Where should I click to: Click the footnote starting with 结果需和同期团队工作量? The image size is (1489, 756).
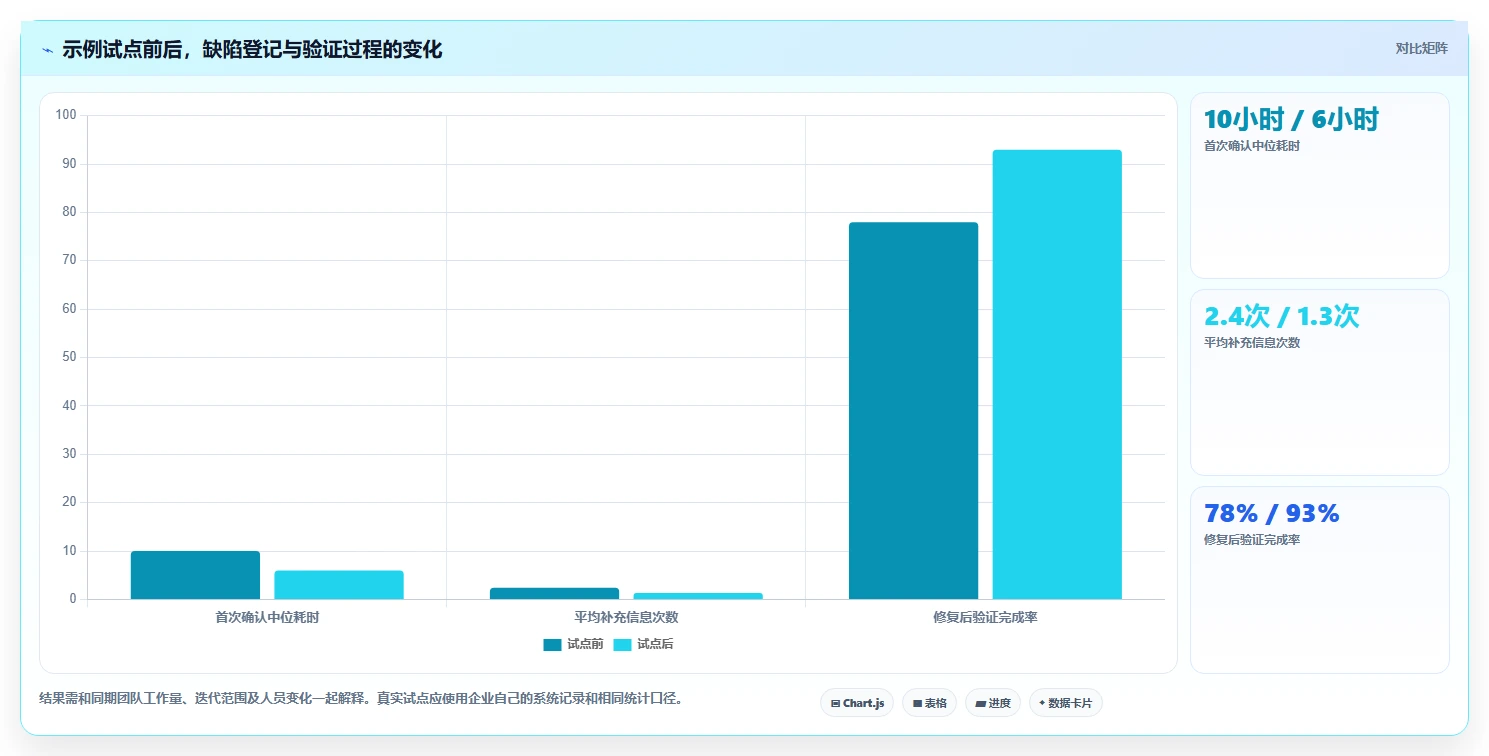tap(364, 699)
